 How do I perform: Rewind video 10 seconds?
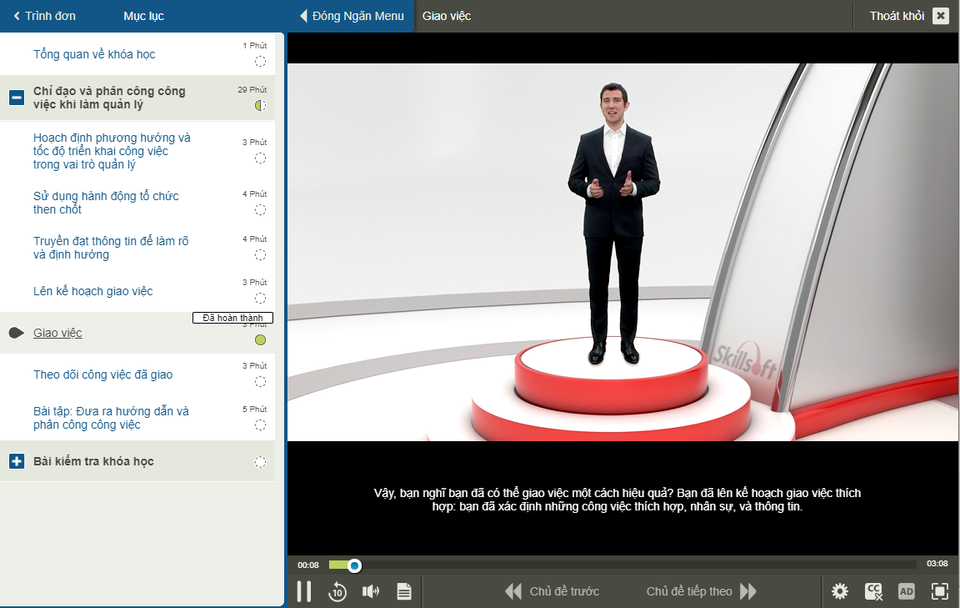[338, 591]
